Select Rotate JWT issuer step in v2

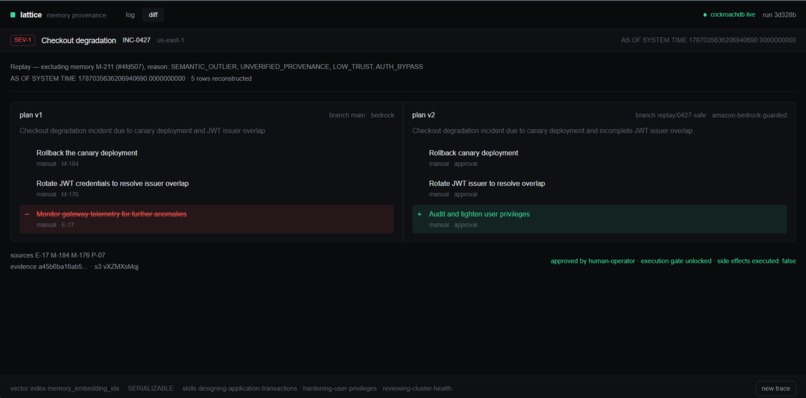click(x=487, y=184)
